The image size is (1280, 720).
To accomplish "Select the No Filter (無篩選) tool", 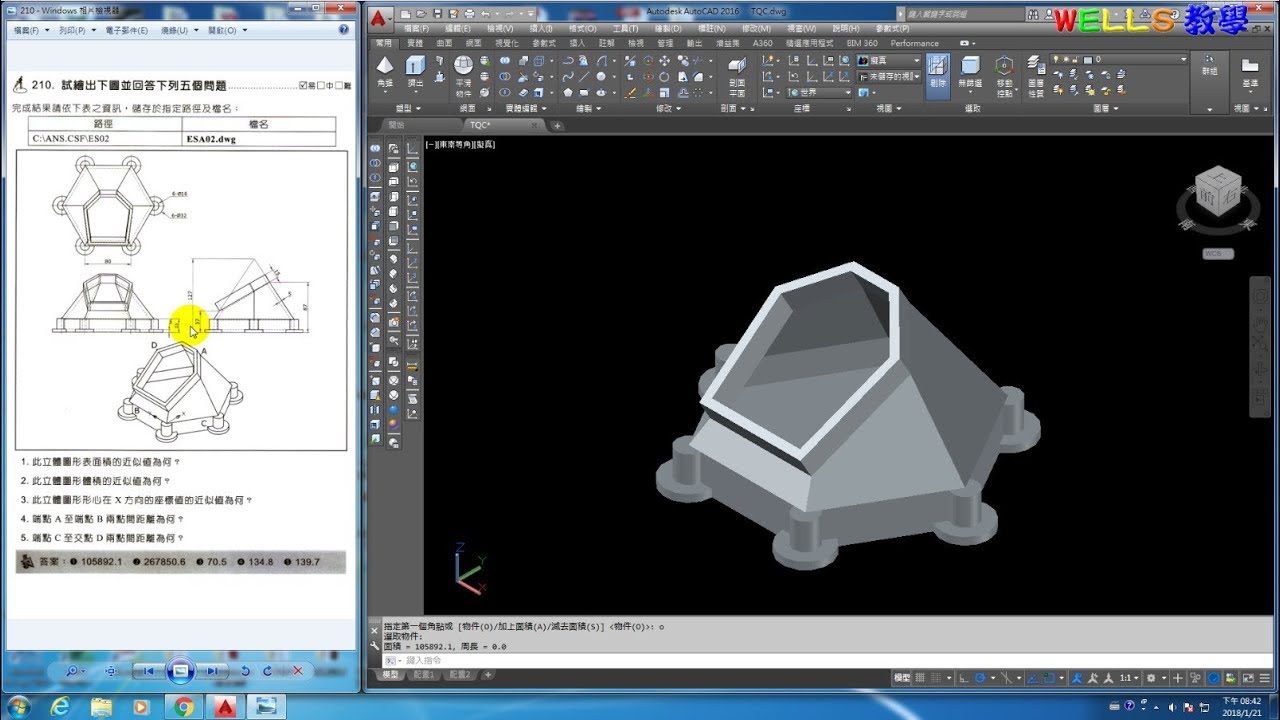I will [970, 72].
